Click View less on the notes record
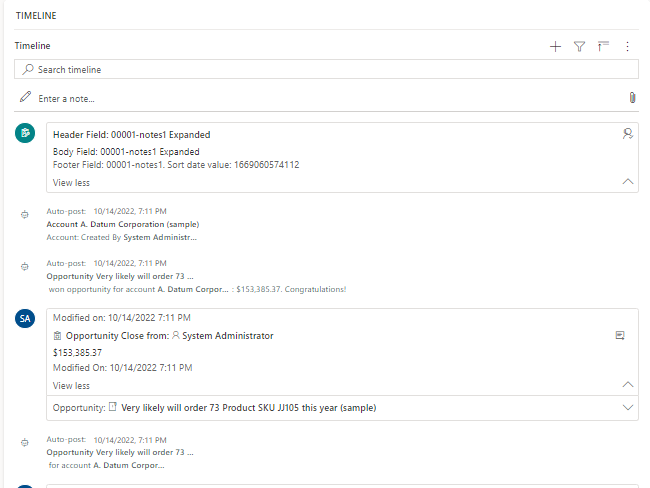650x488 pixels. coord(71,182)
